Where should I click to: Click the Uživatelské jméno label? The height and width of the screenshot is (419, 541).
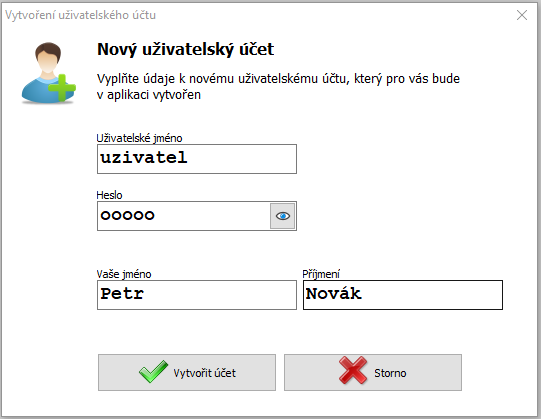coord(139,138)
